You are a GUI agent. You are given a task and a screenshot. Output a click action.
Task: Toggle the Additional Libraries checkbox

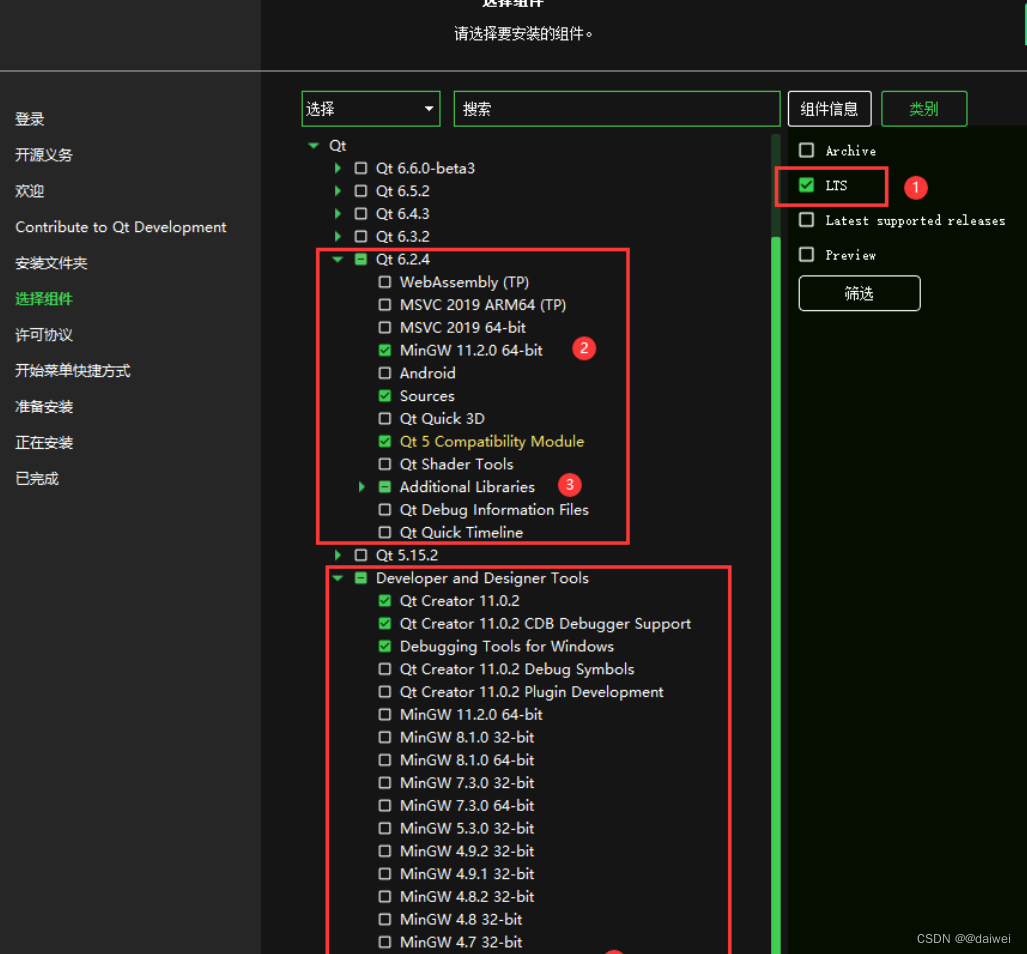coord(385,487)
